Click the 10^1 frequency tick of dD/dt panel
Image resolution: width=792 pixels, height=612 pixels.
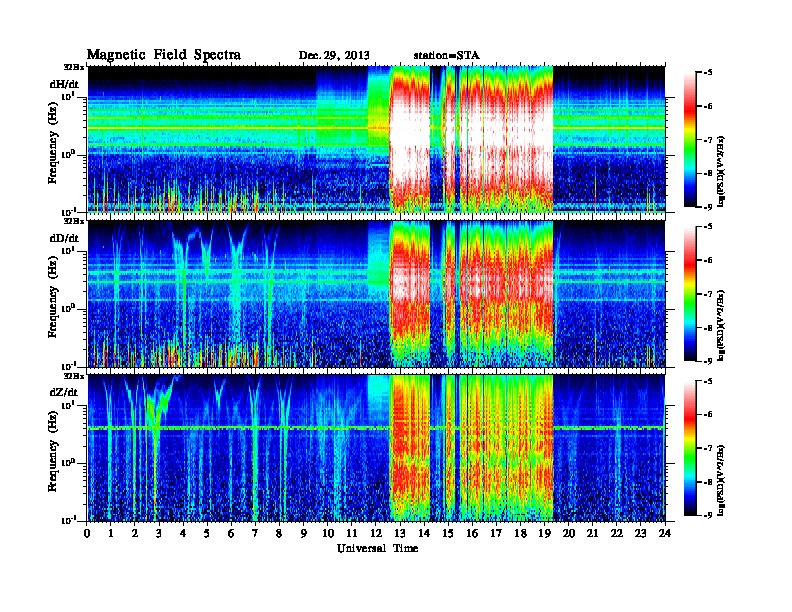point(69,251)
